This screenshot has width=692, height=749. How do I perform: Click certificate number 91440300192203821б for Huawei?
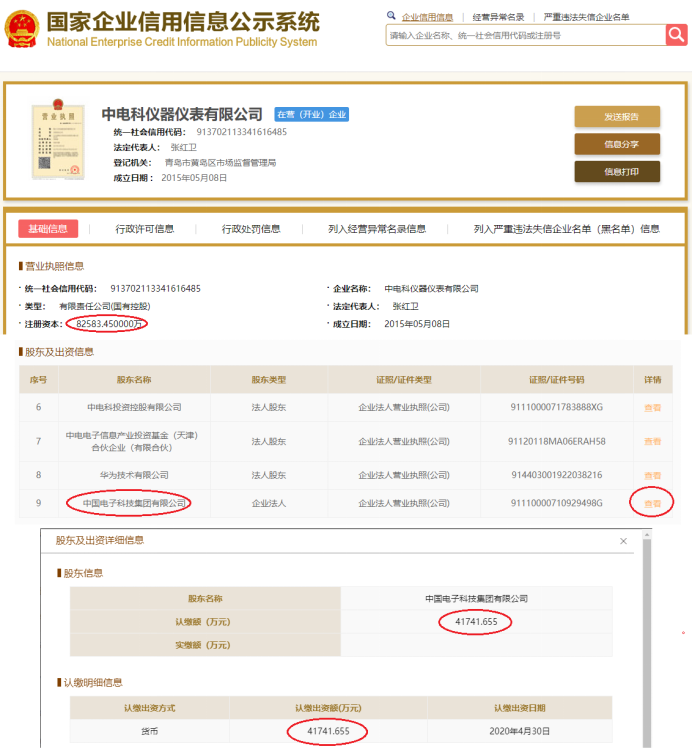click(557, 475)
